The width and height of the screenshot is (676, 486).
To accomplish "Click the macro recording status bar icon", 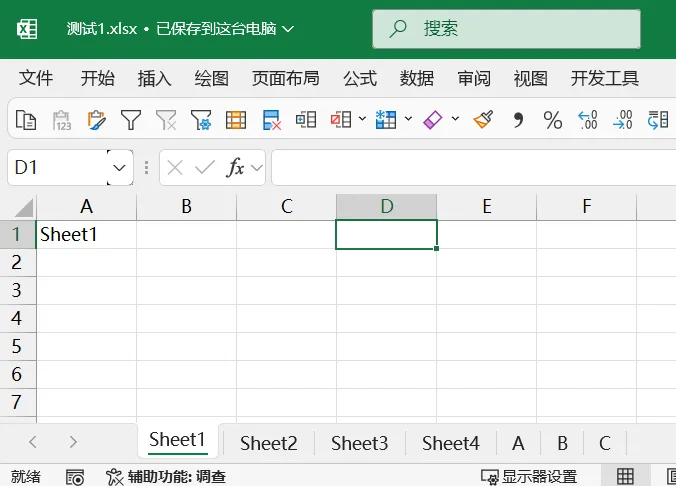I will [75, 477].
